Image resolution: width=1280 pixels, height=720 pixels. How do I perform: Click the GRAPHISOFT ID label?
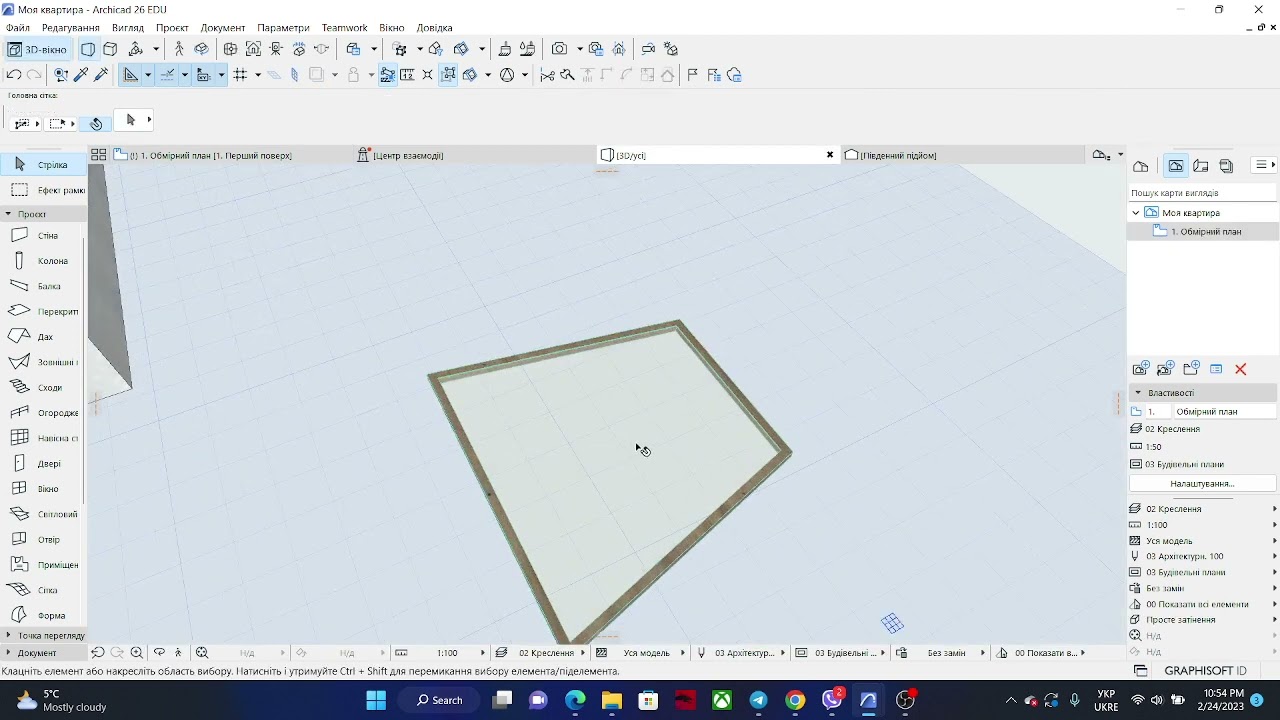point(1205,671)
